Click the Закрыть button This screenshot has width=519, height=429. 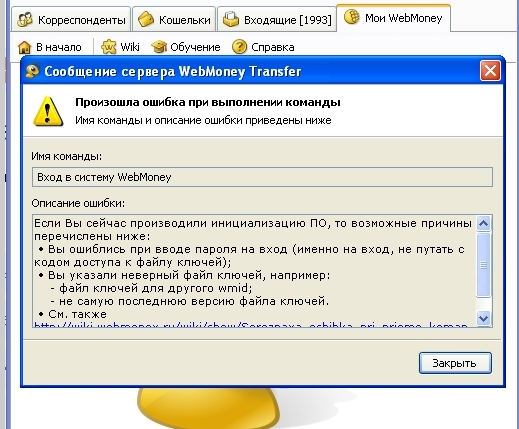(455, 363)
